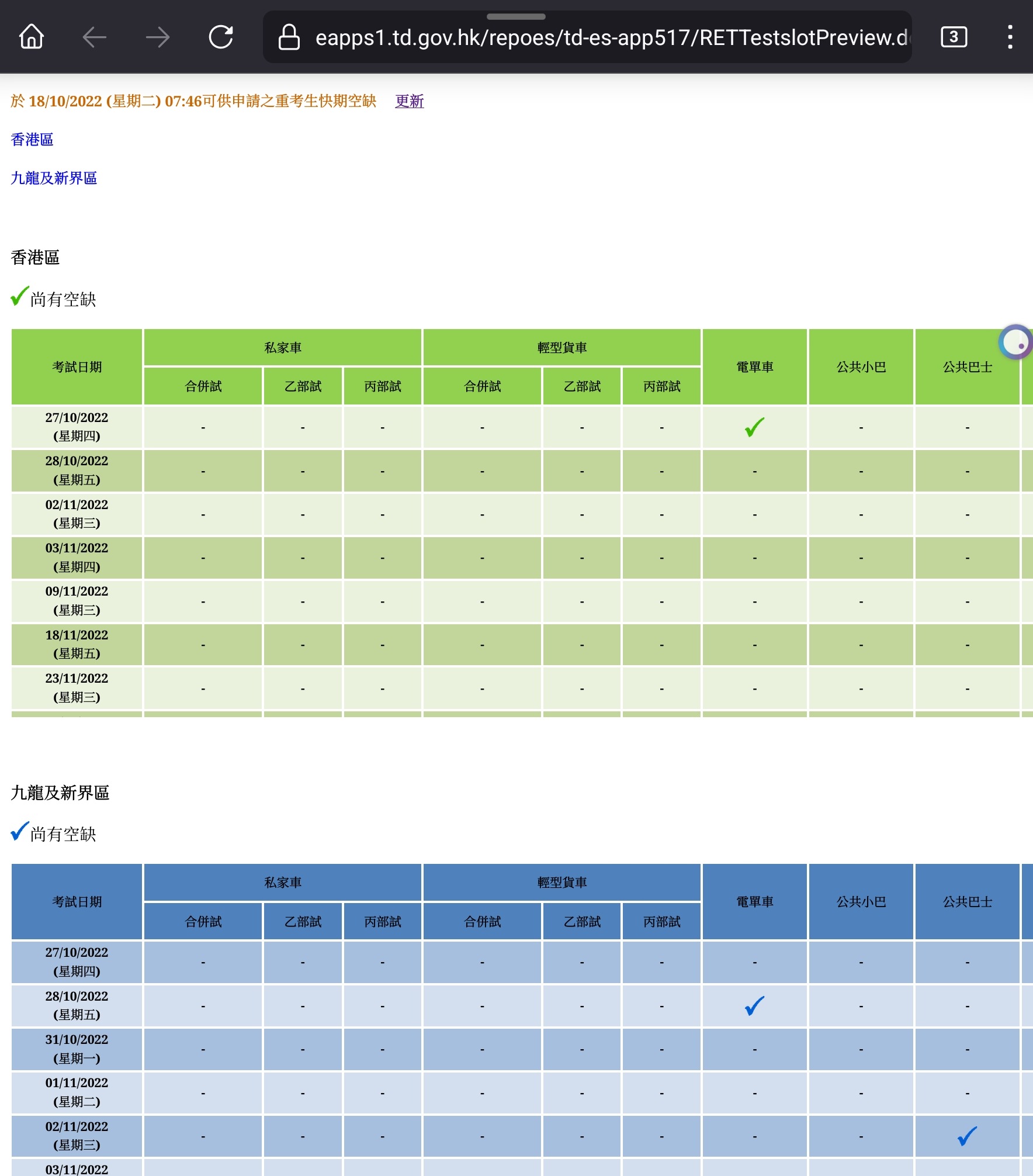The width and height of the screenshot is (1033, 1176).
Task: Select blue table 私家車 header
Action: [283, 883]
